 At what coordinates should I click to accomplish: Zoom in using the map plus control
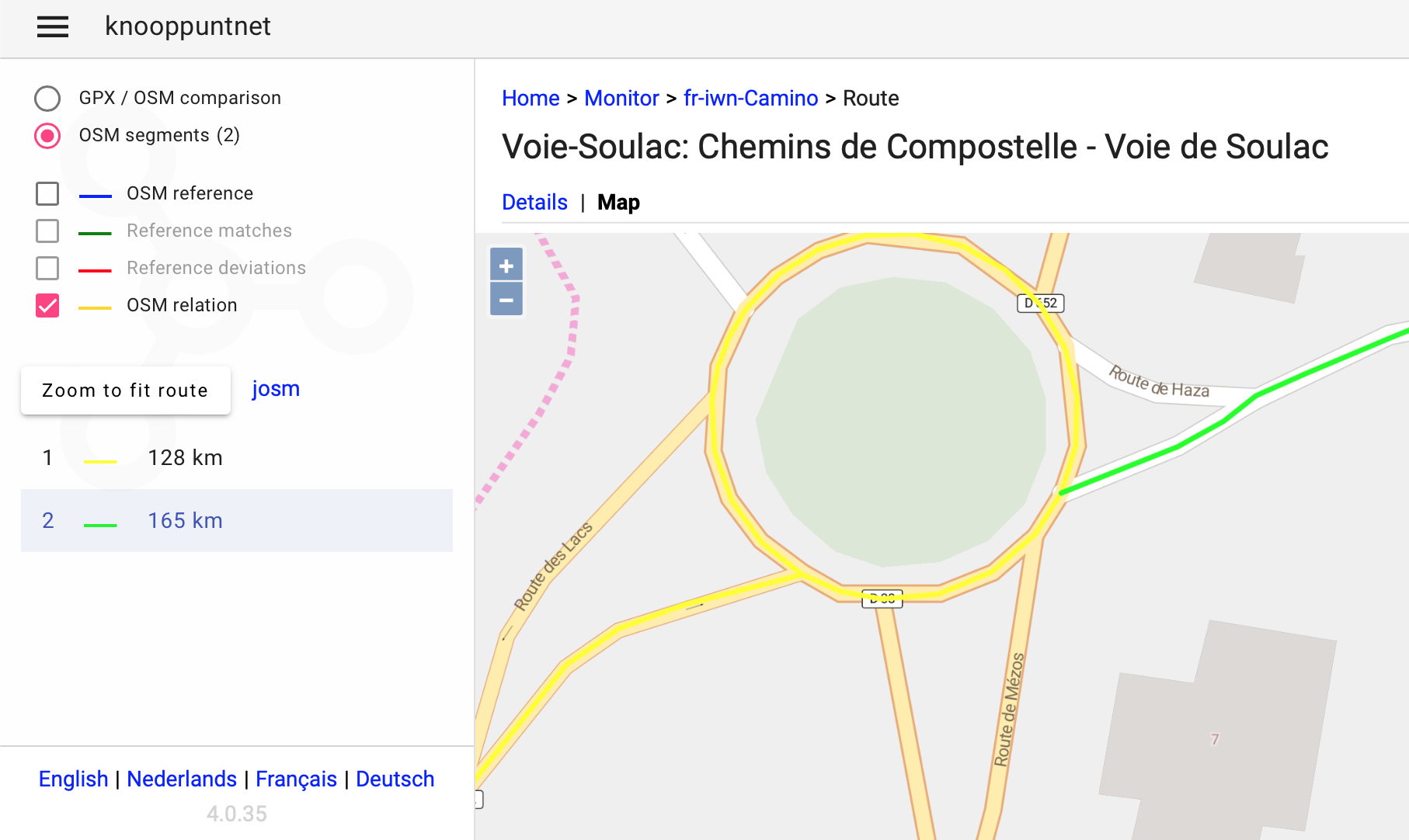[506, 265]
